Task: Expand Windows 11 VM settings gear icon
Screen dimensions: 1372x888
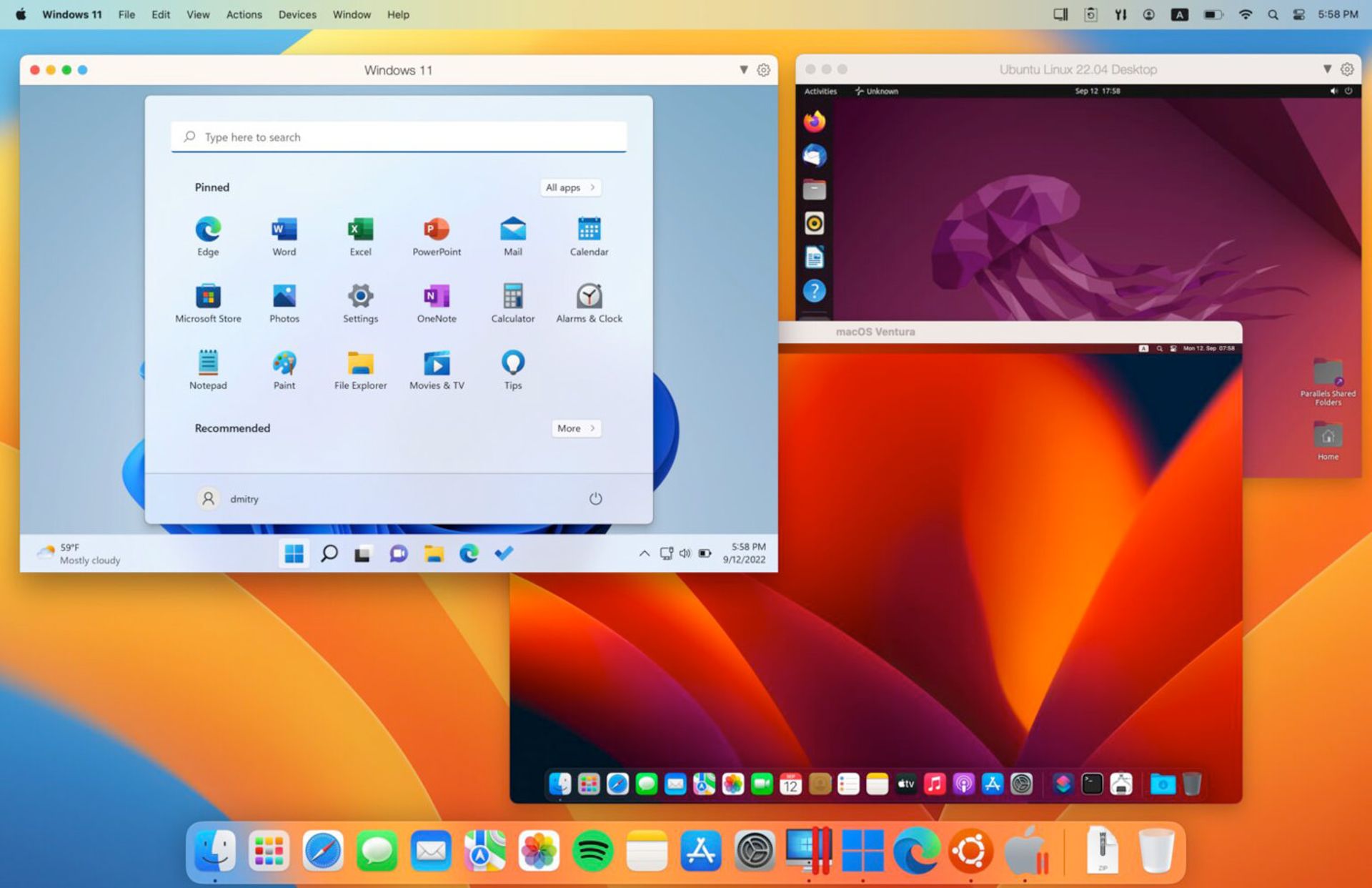Action: 763,69
